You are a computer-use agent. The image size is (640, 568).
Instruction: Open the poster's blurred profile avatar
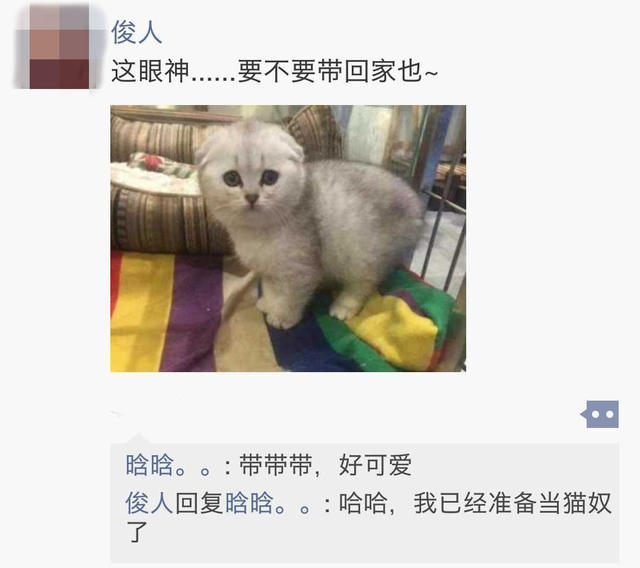click(x=58, y=46)
